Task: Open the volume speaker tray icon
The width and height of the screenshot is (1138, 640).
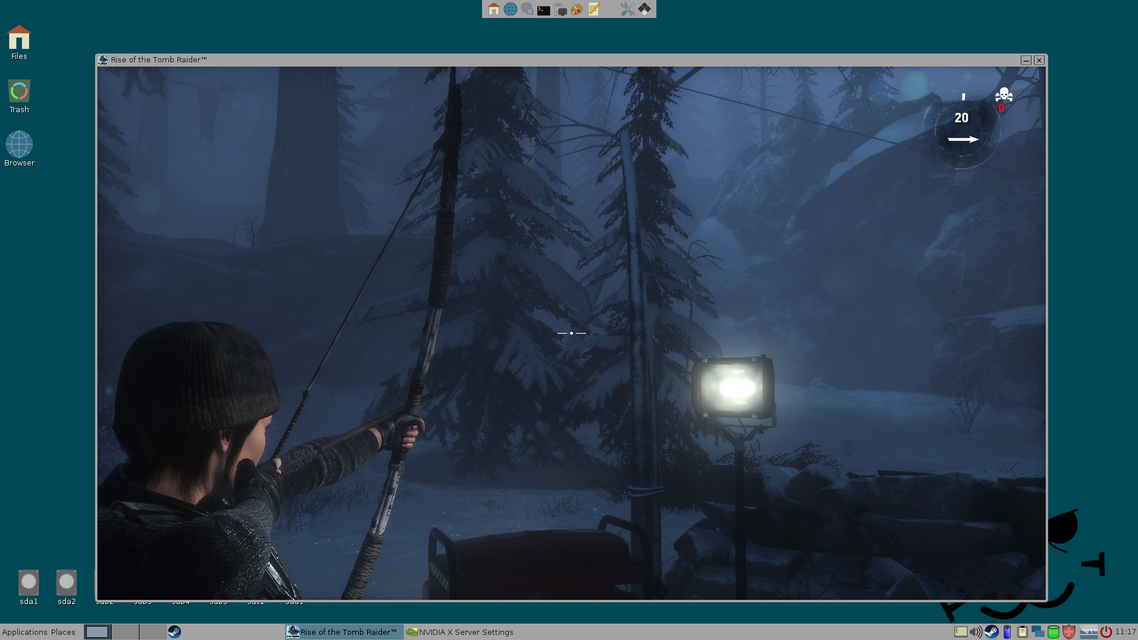Action: 976,632
